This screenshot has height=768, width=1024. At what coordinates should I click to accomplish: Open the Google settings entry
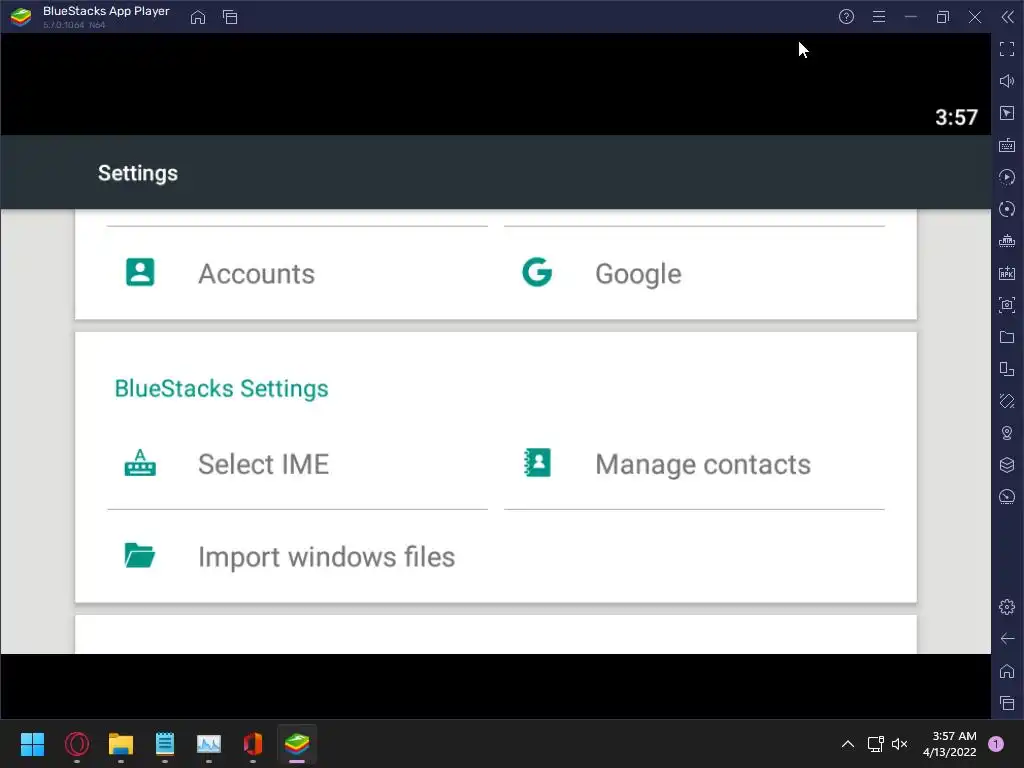694,274
